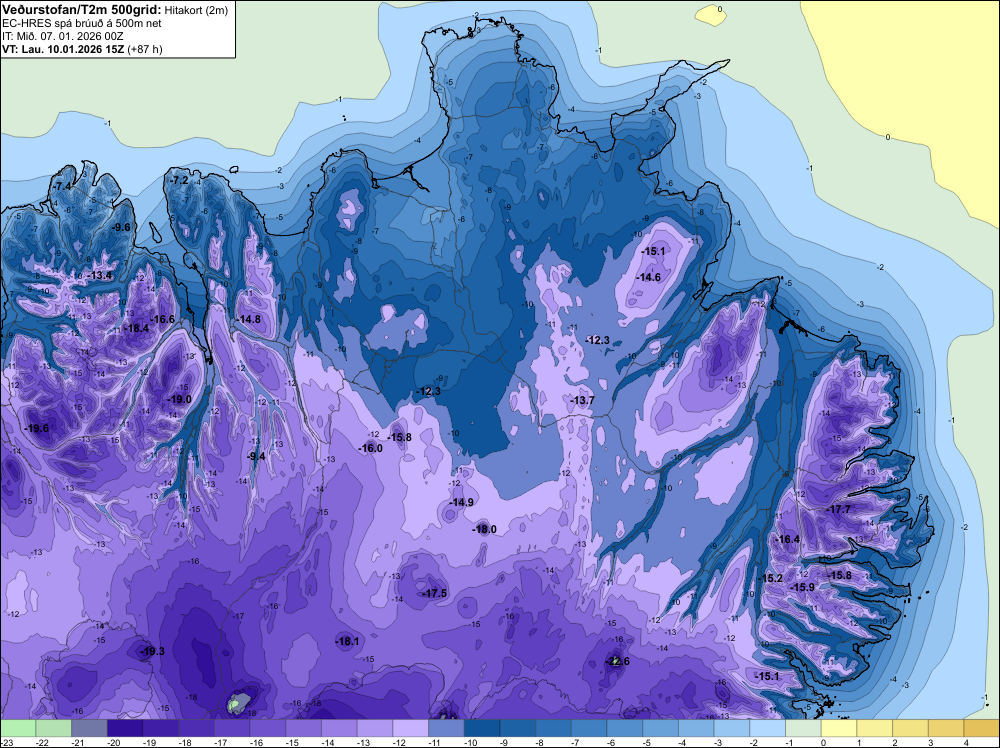Click the -22.6 temperature label on map
This screenshot has height=748, width=1000.
[617, 661]
